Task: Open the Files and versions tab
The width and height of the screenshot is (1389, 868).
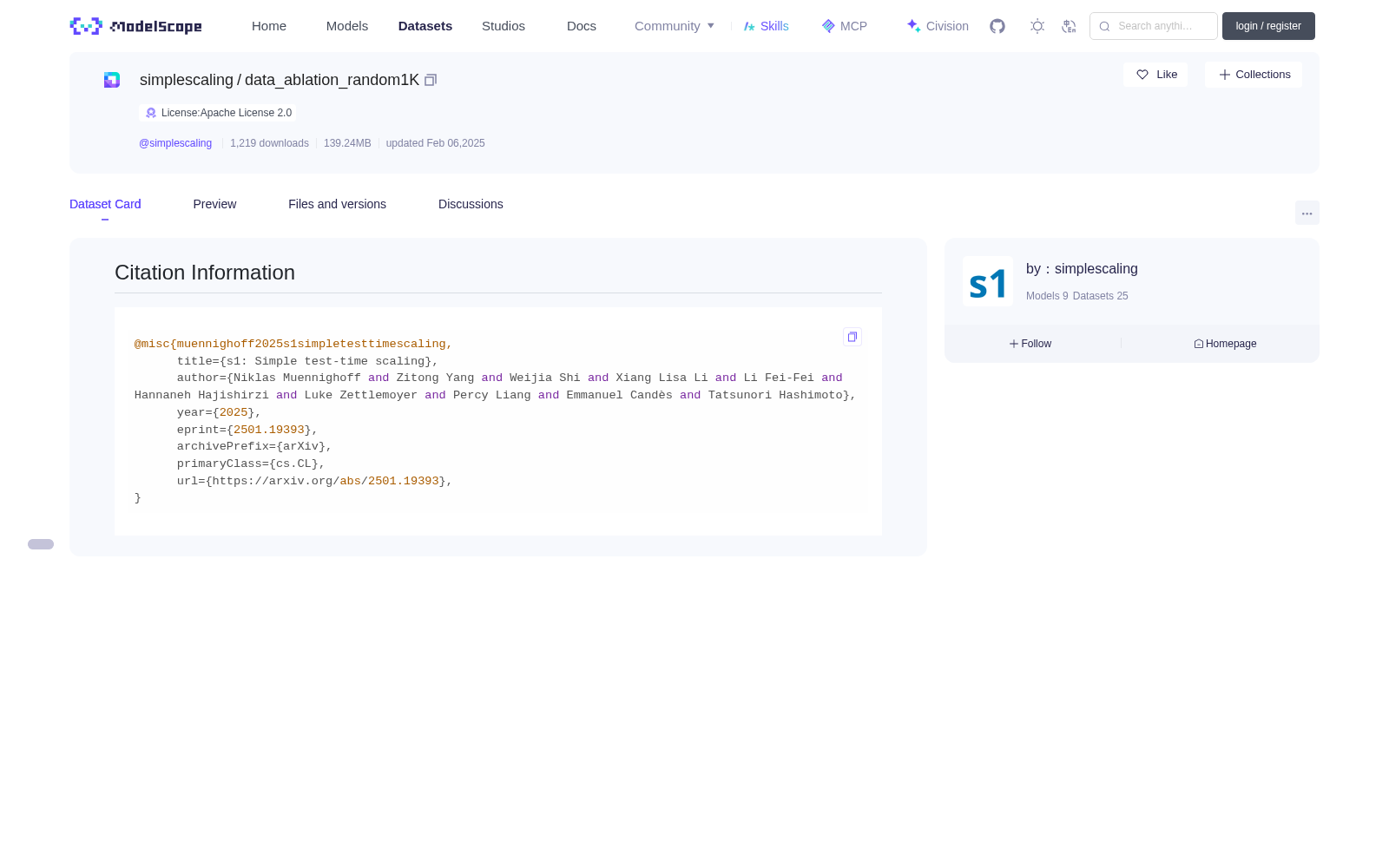Action: click(337, 204)
